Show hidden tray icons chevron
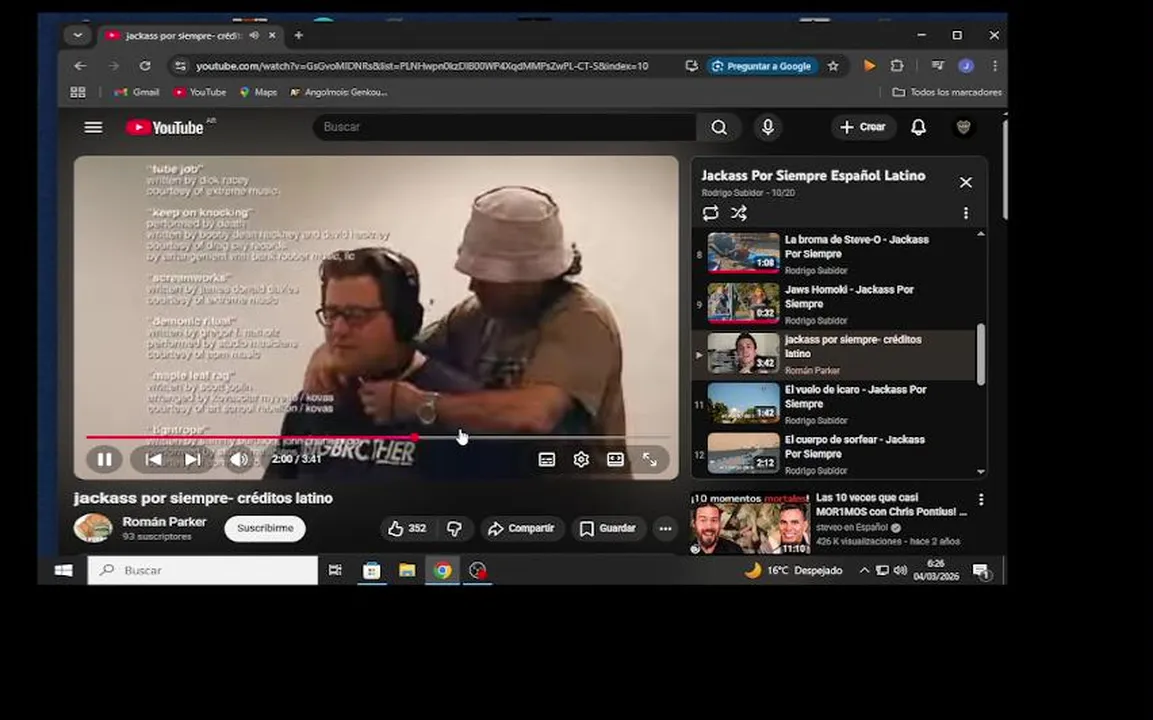This screenshot has width=1153, height=720. [864, 571]
